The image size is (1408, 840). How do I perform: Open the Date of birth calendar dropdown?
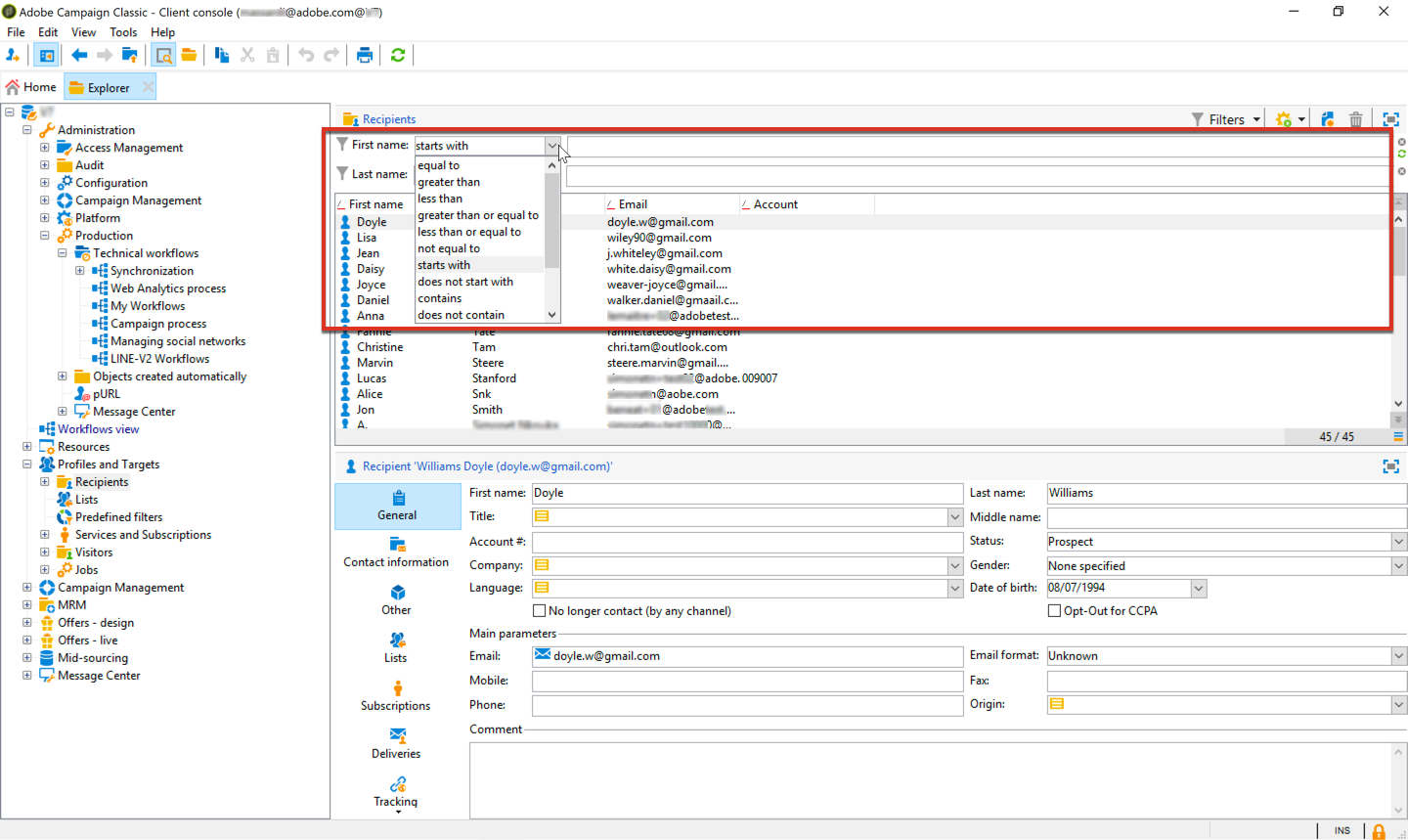1199,588
